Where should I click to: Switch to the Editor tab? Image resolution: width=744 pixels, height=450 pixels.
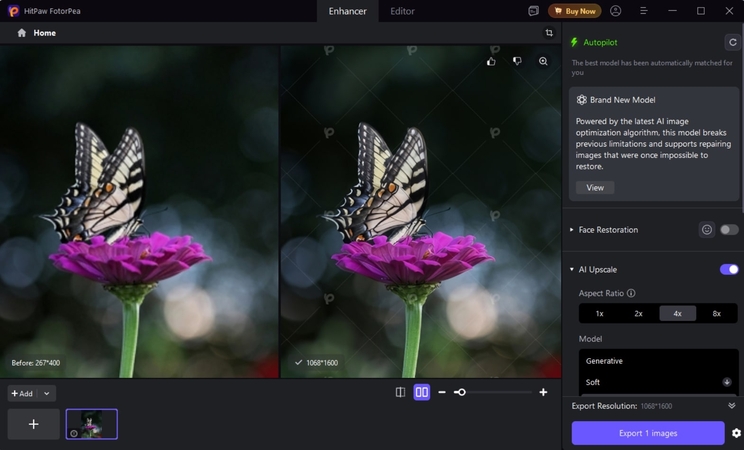402,11
